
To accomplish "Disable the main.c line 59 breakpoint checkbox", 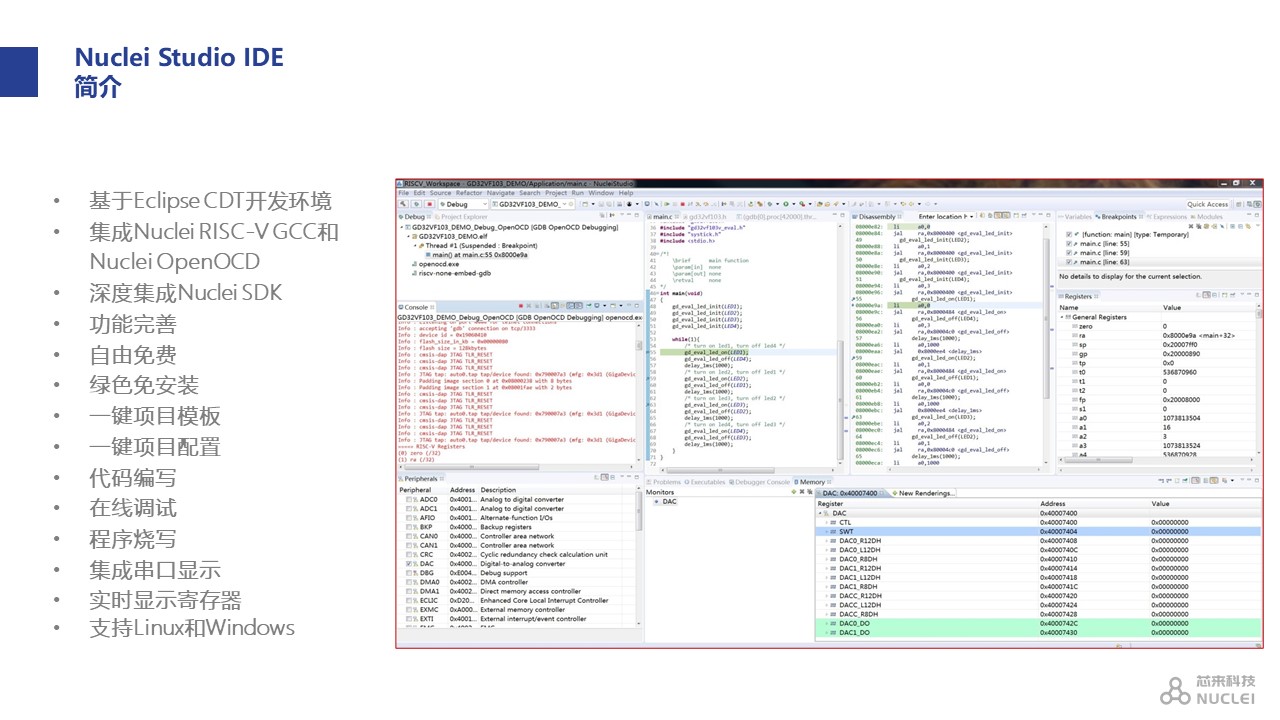I will pyautogui.click(x=1069, y=252).
